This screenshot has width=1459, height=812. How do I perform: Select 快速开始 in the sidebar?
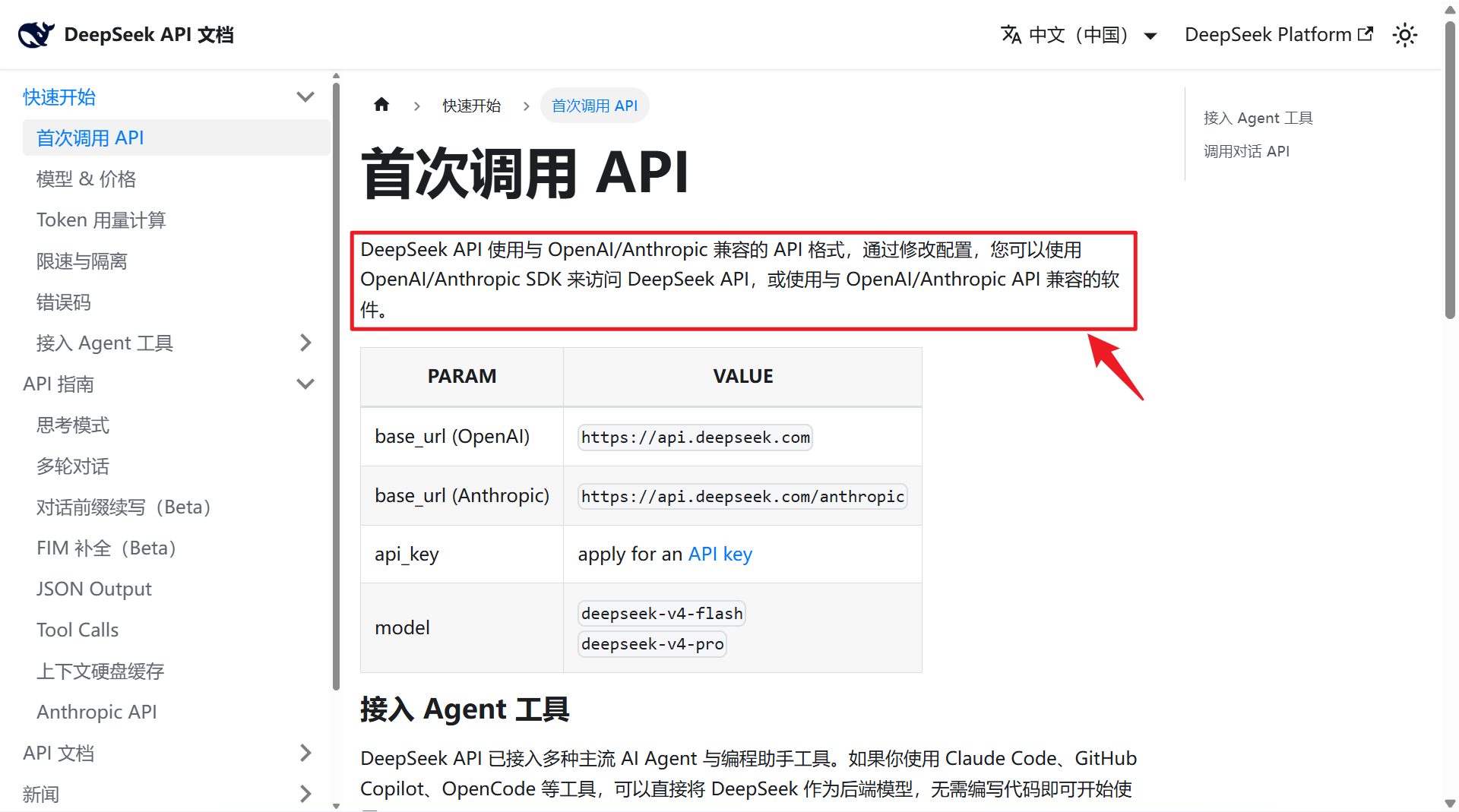59,97
